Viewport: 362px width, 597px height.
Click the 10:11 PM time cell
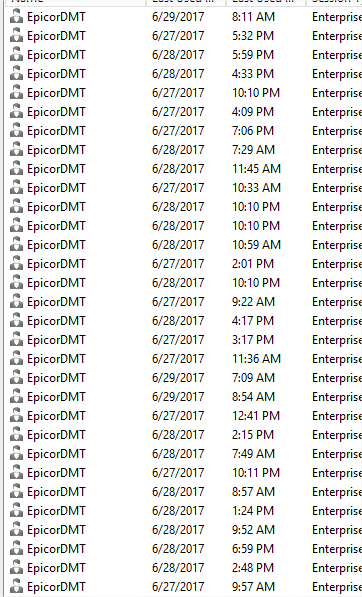pos(256,473)
